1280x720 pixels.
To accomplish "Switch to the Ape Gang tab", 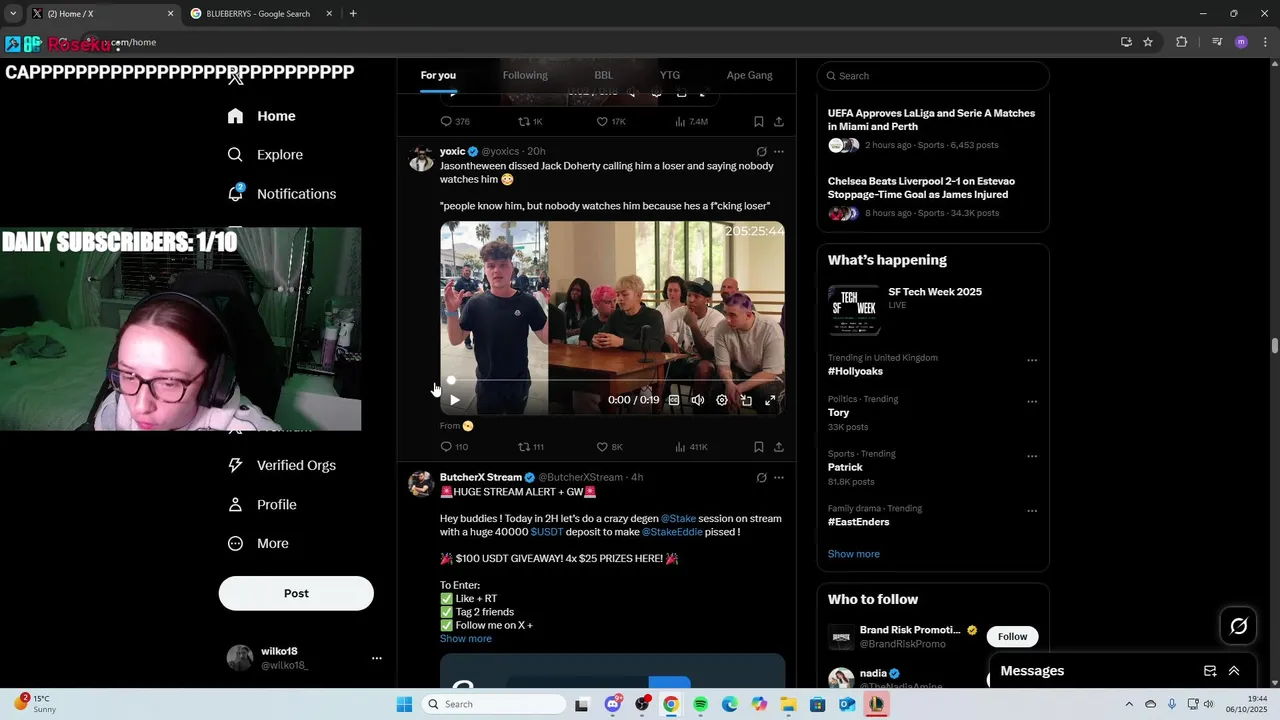I will (749, 75).
